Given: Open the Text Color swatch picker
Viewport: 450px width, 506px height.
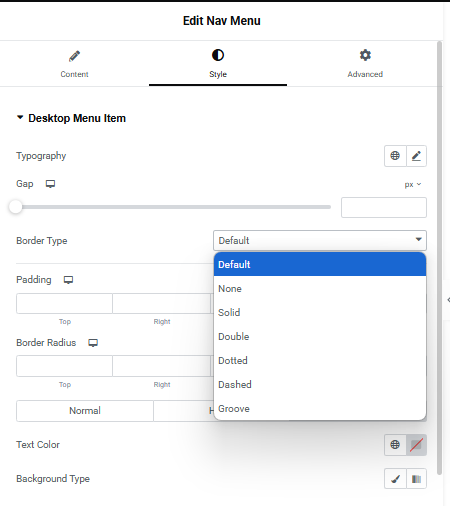Looking at the screenshot, I should click(416, 445).
